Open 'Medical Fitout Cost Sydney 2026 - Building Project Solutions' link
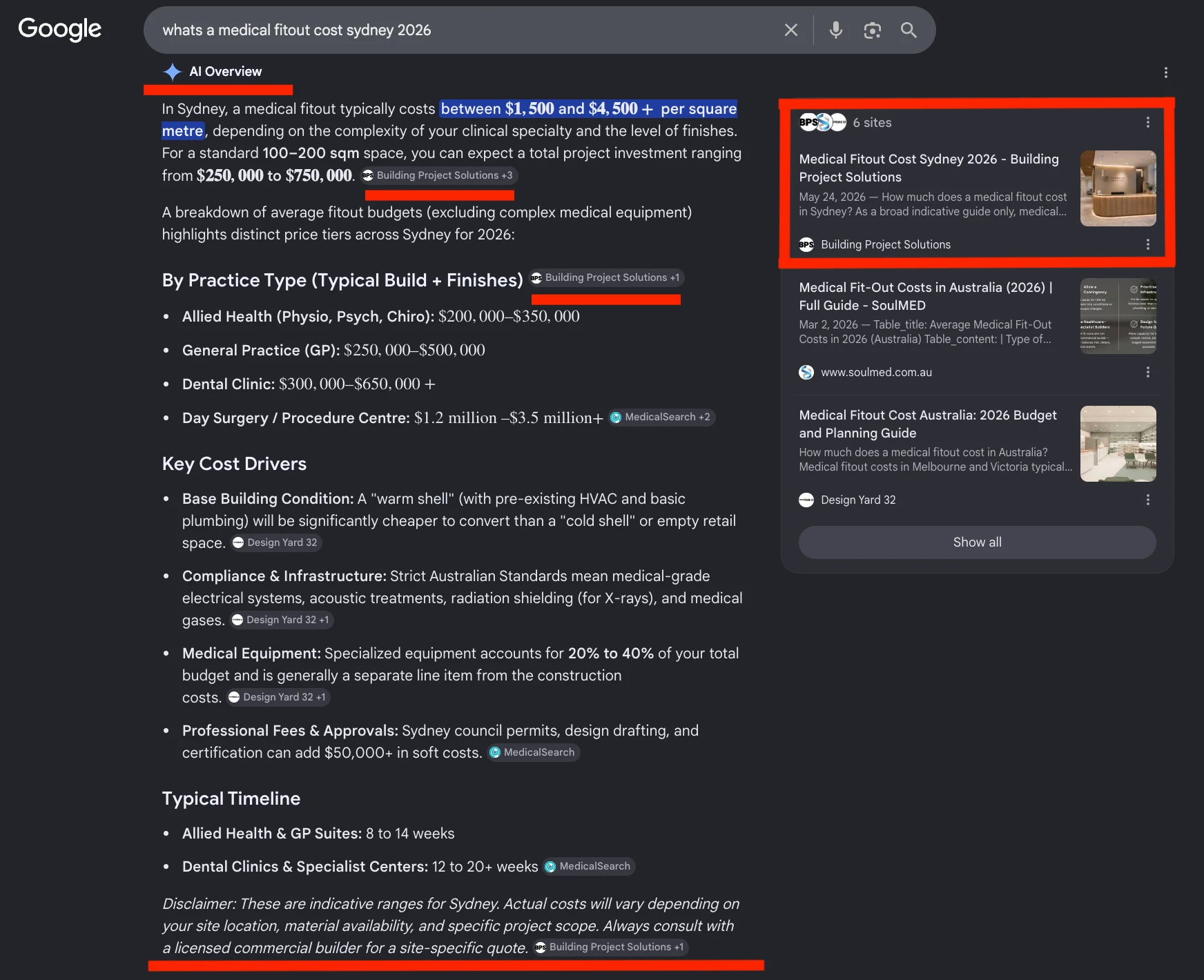Screen dimensions: 1204x980 pyautogui.click(x=929, y=168)
